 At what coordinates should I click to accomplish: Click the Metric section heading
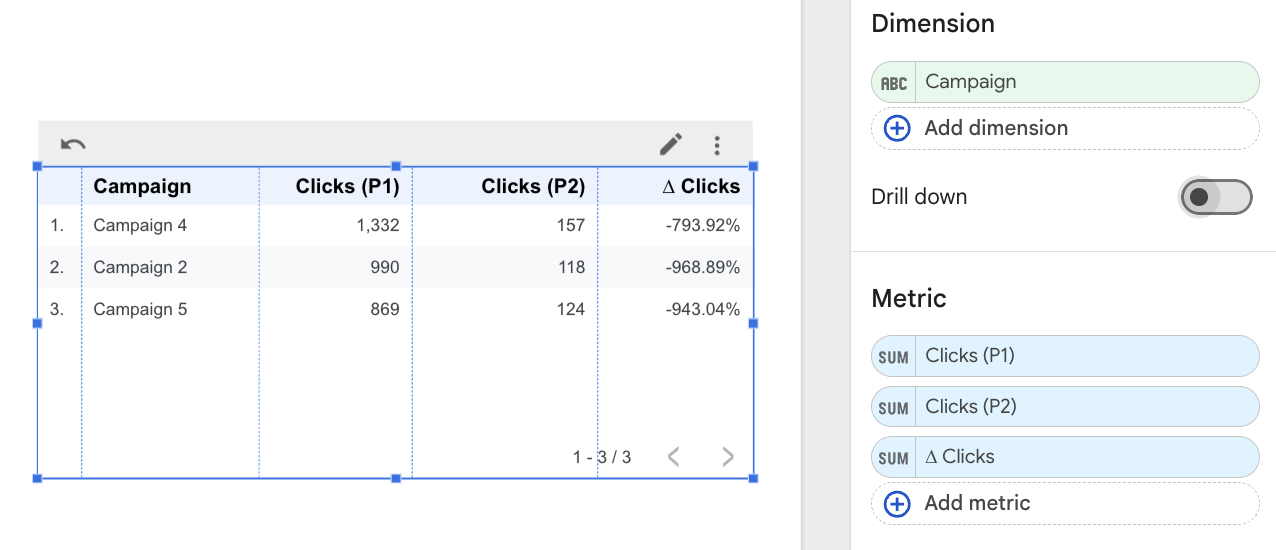909,298
